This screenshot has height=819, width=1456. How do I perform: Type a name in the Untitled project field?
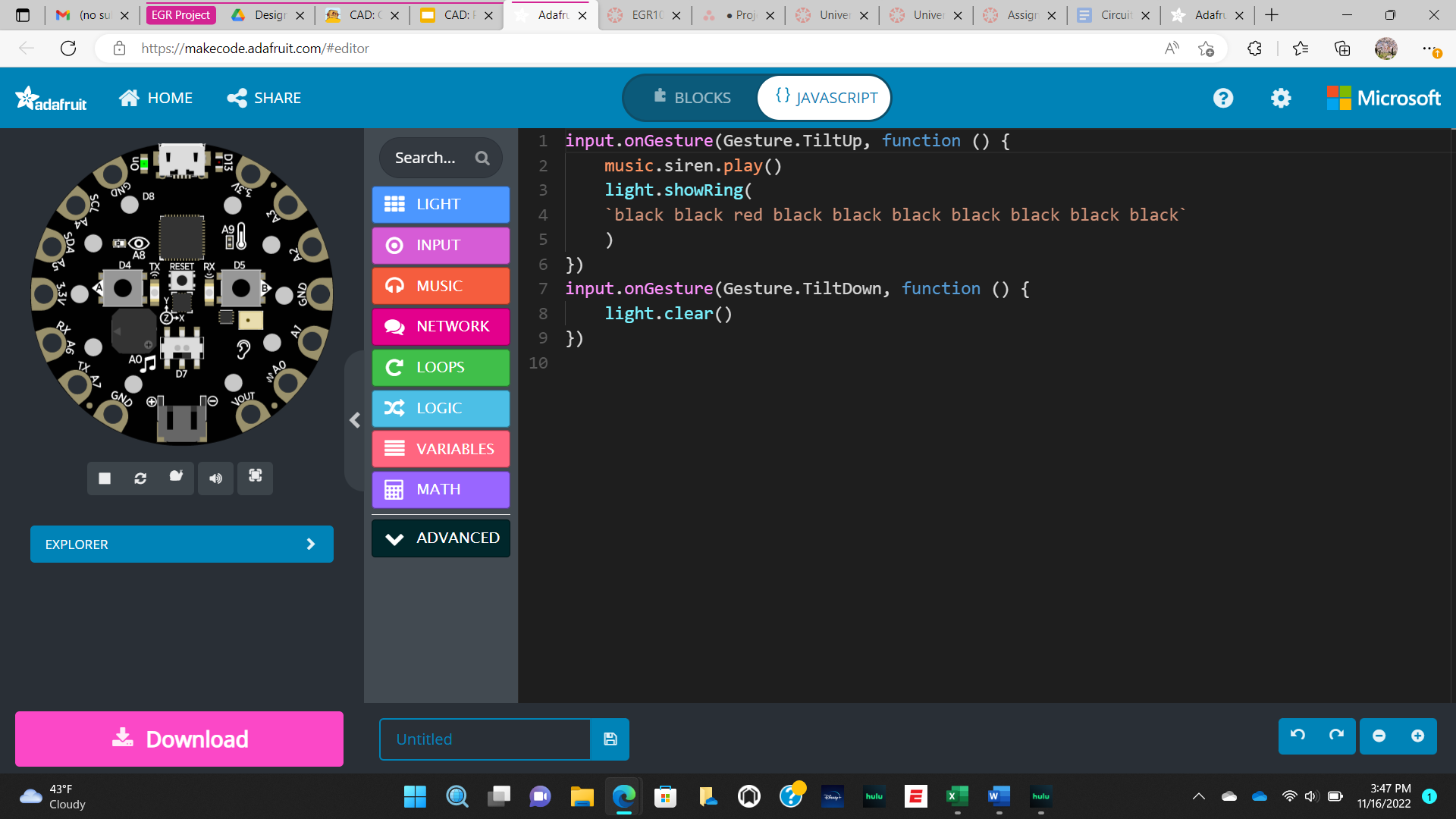point(485,739)
